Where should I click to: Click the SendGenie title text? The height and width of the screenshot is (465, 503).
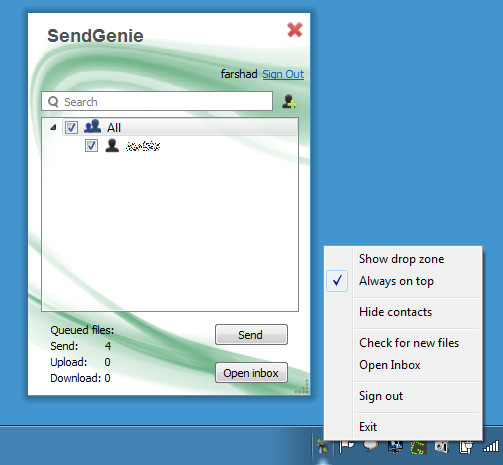(95, 36)
